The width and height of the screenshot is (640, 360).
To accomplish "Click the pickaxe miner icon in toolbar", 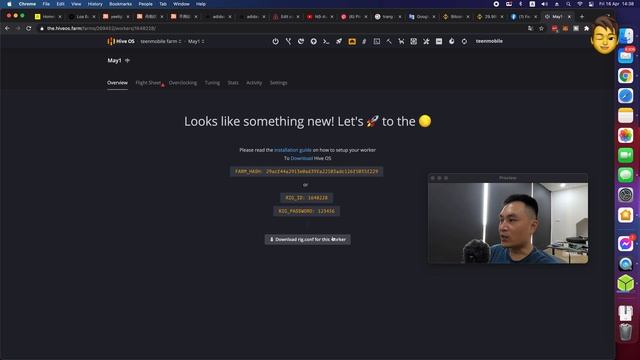I will tap(389, 41).
